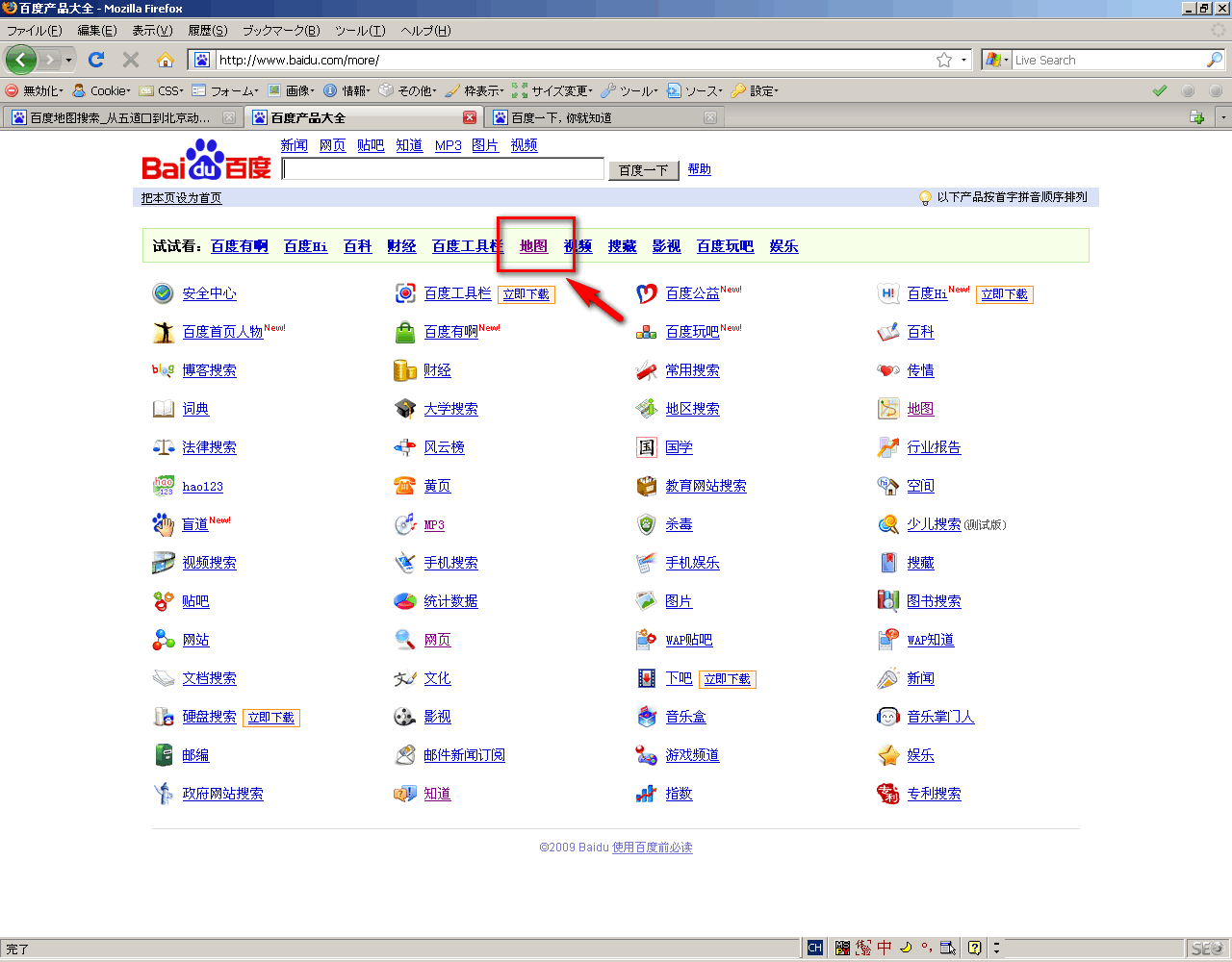
Task: Click the hao123 icon
Action: [164, 486]
